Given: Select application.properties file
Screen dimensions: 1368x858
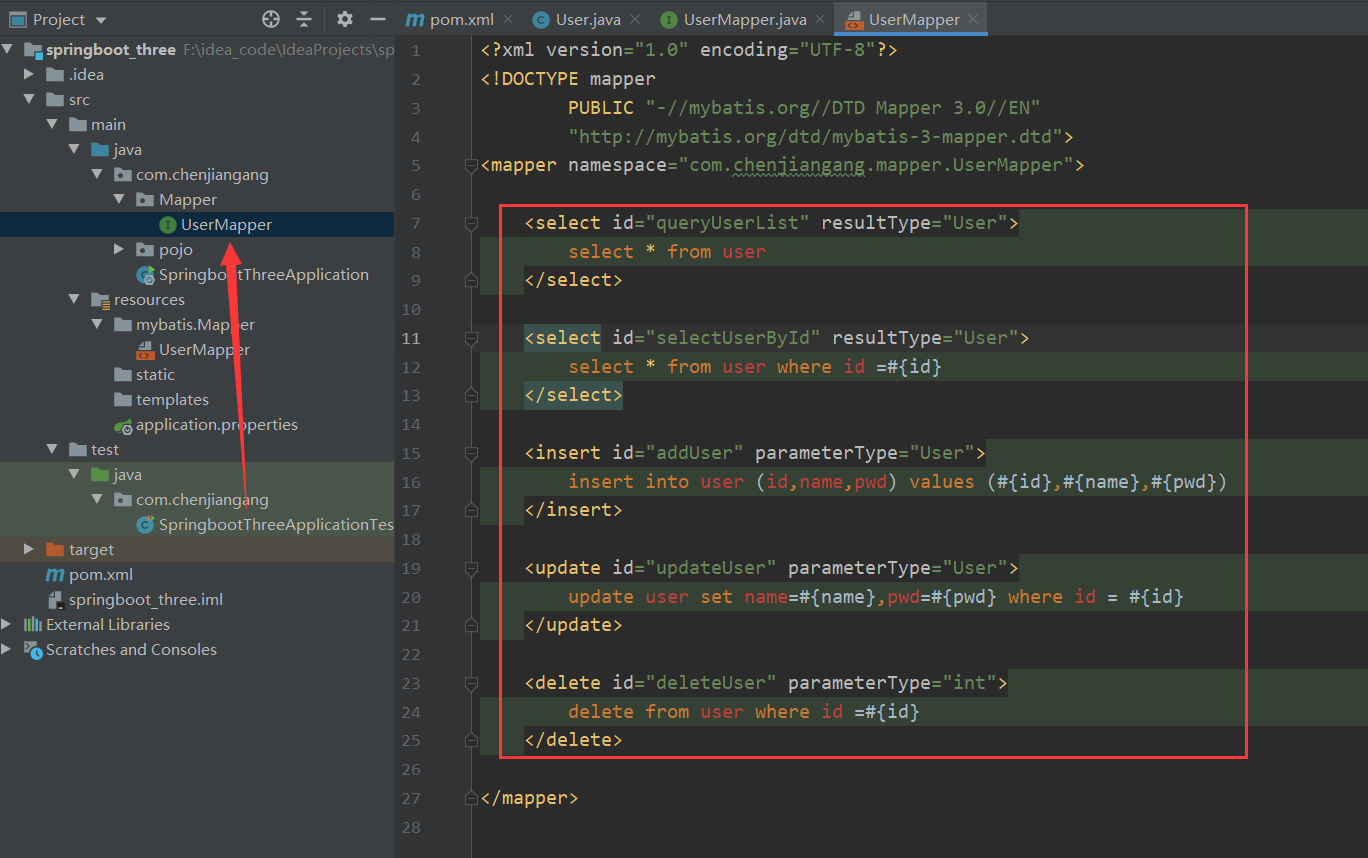Looking at the screenshot, I should click(217, 424).
